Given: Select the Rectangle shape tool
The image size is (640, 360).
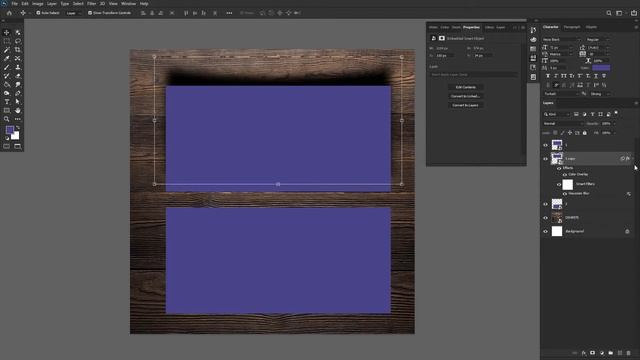Looking at the screenshot, I should coord(7,111).
